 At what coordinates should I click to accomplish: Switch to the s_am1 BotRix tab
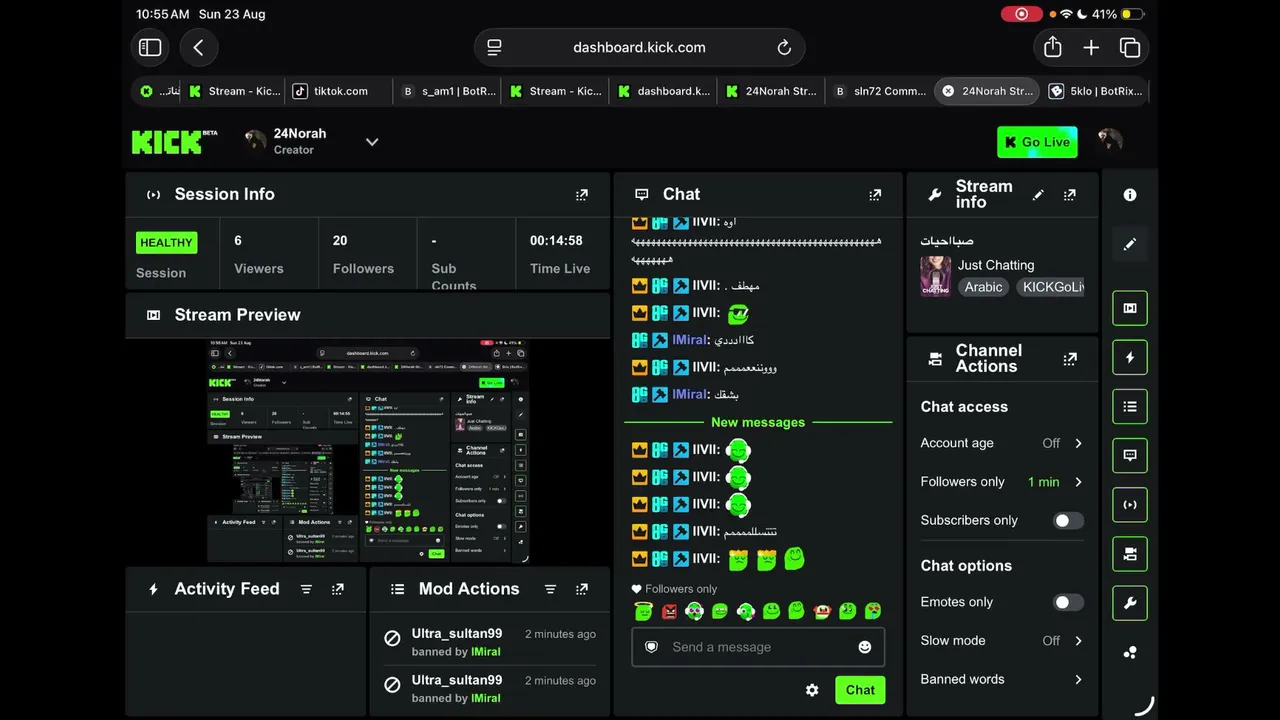pos(448,91)
